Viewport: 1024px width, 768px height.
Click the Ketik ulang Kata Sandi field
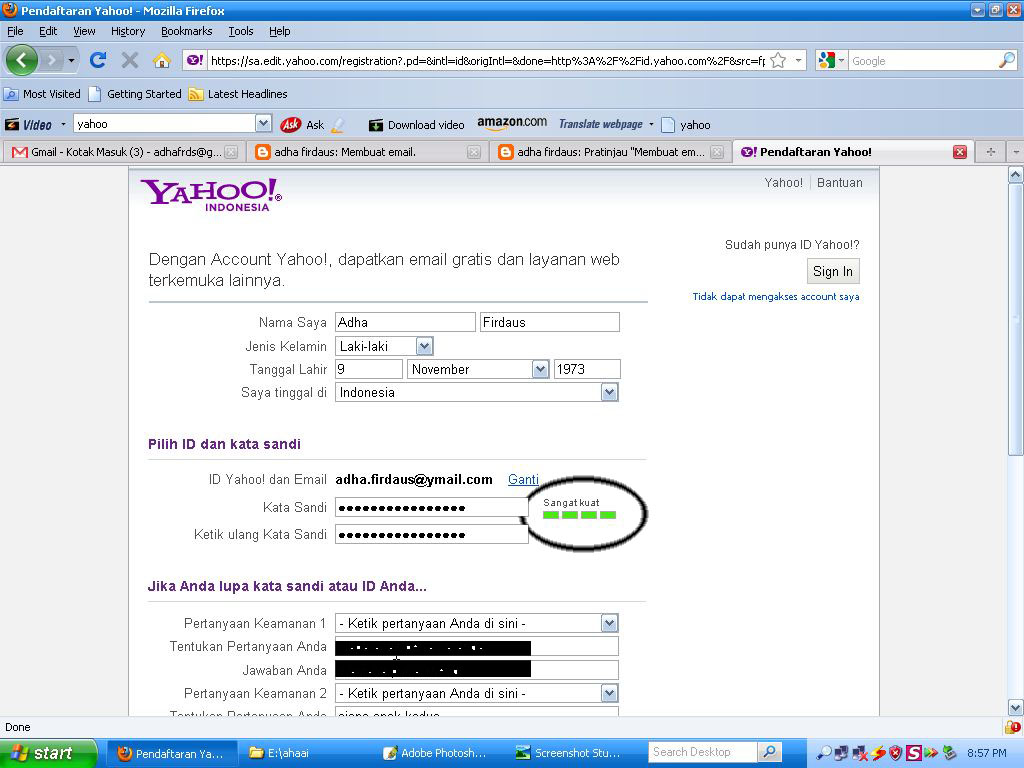[432, 534]
